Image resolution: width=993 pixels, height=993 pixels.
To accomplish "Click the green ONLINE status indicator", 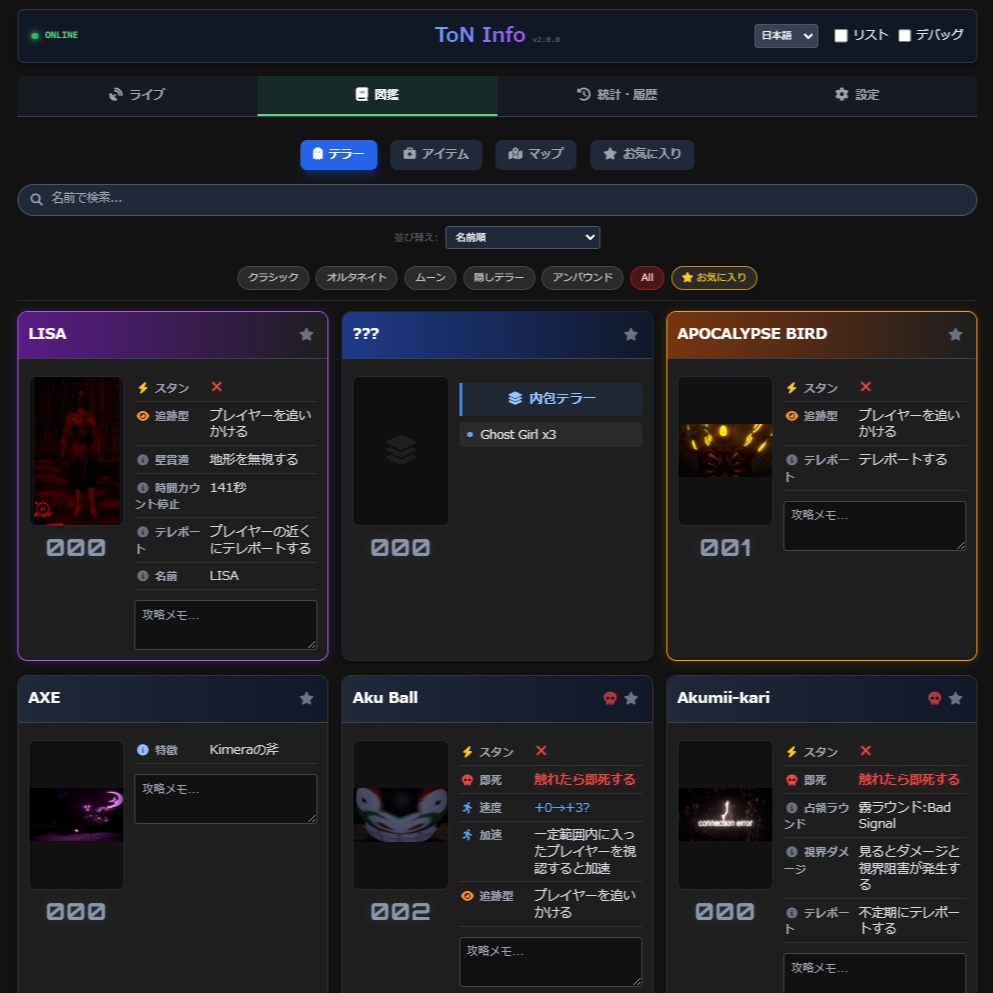I will click(53, 35).
